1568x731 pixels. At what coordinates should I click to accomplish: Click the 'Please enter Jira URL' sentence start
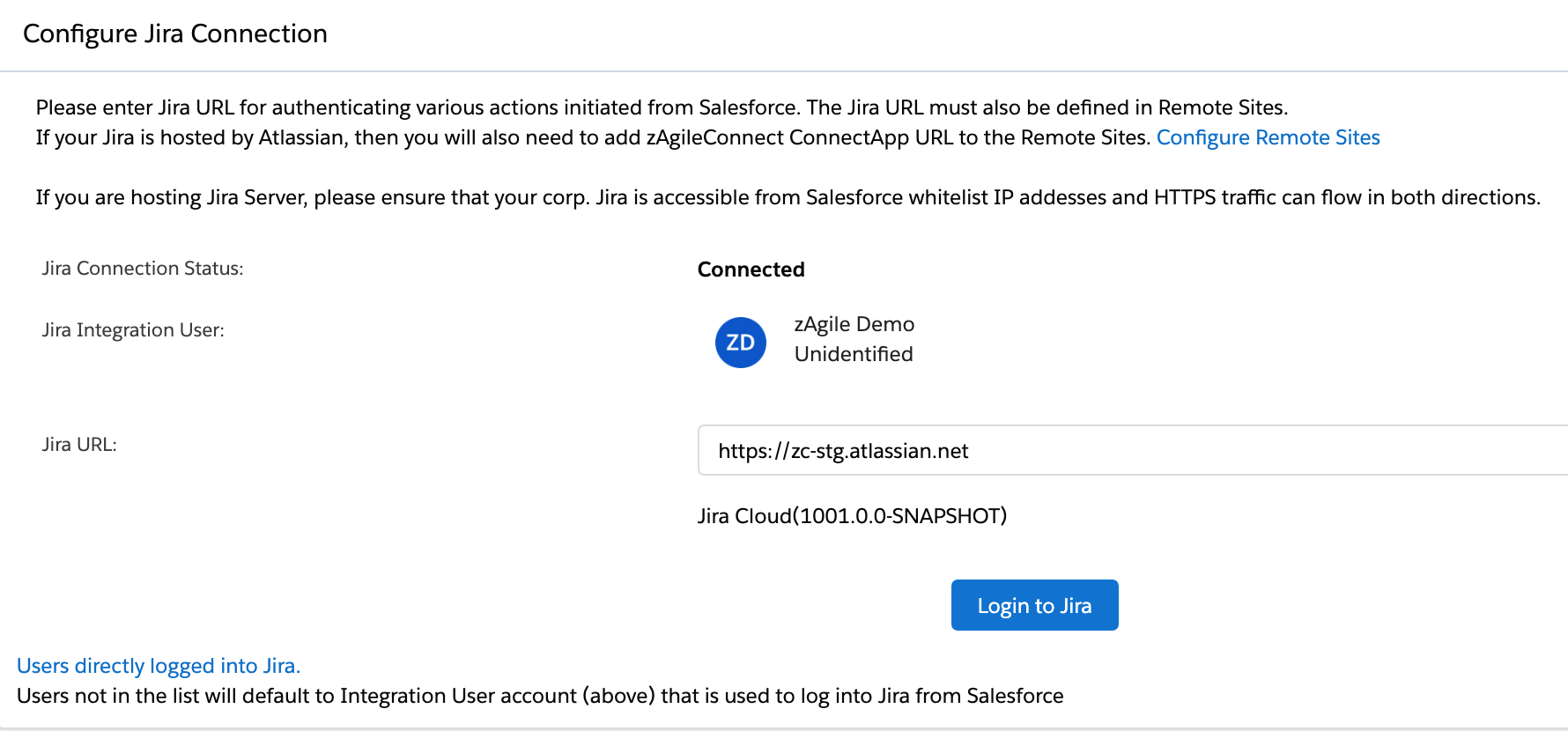point(115,107)
